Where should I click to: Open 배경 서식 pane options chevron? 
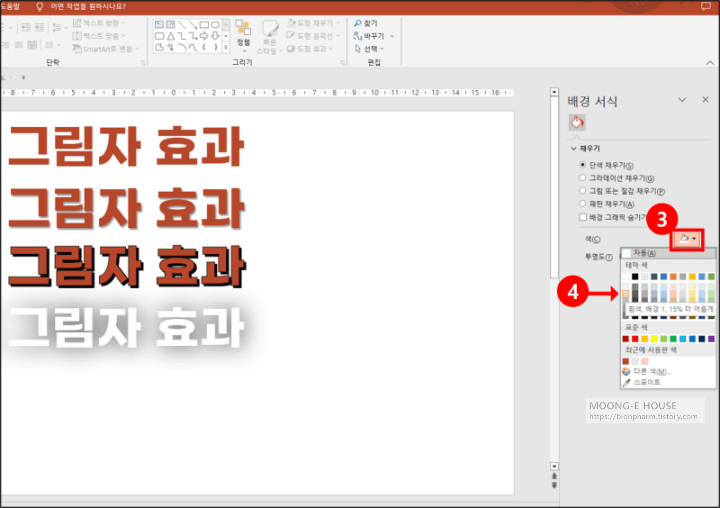click(x=682, y=100)
